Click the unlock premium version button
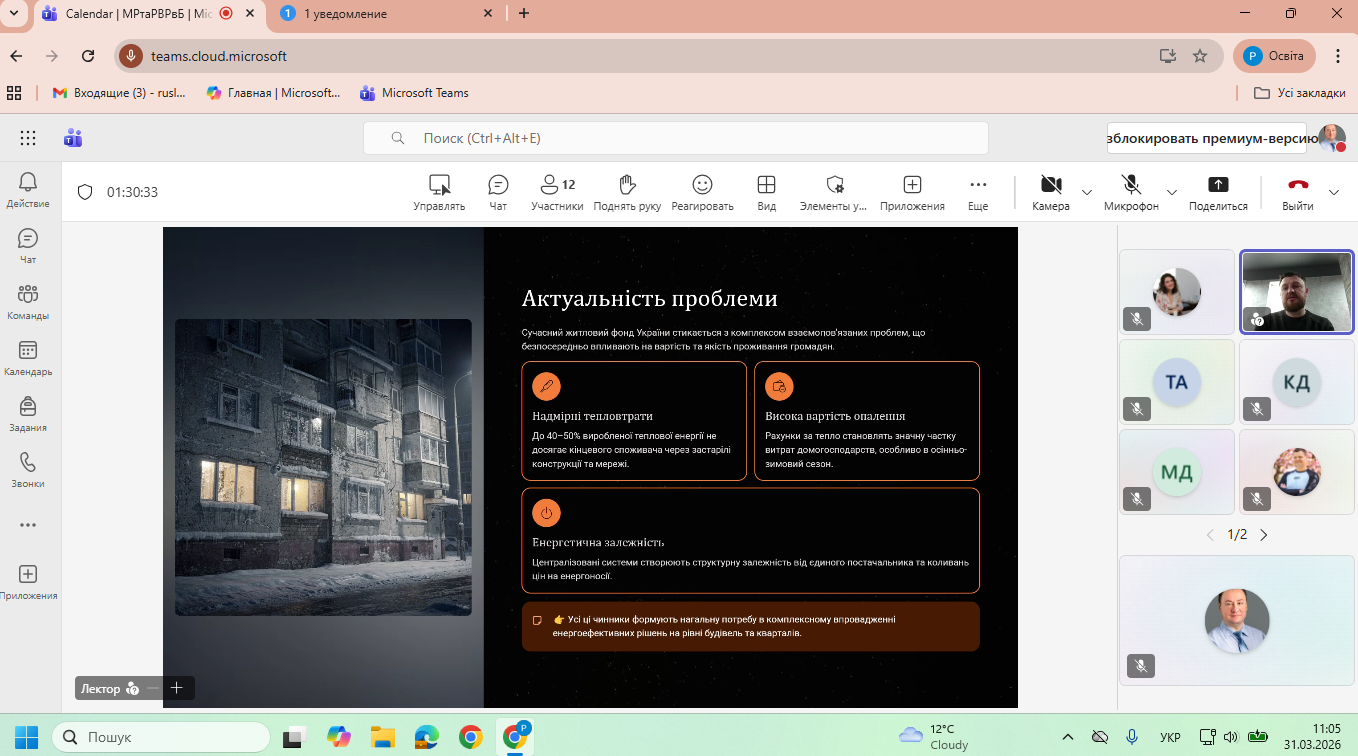The height and width of the screenshot is (756, 1358). tap(1206, 139)
